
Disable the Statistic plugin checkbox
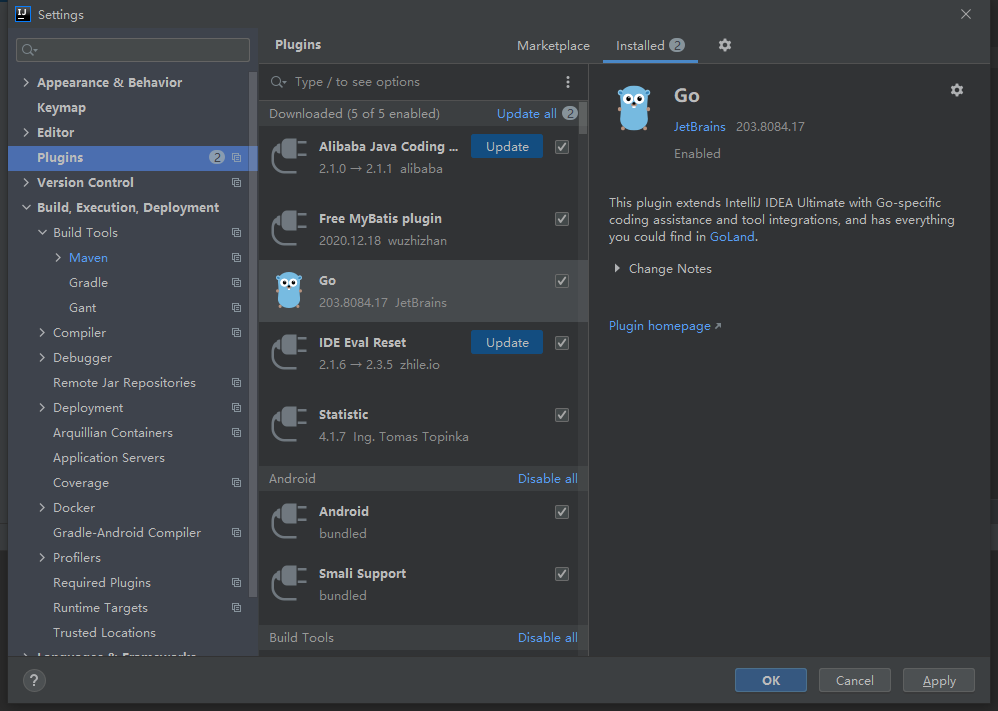[x=562, y=415]
